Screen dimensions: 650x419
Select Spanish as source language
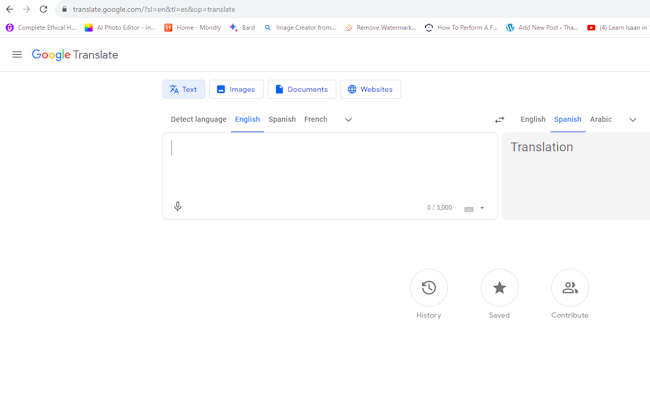tap(282, 119)
